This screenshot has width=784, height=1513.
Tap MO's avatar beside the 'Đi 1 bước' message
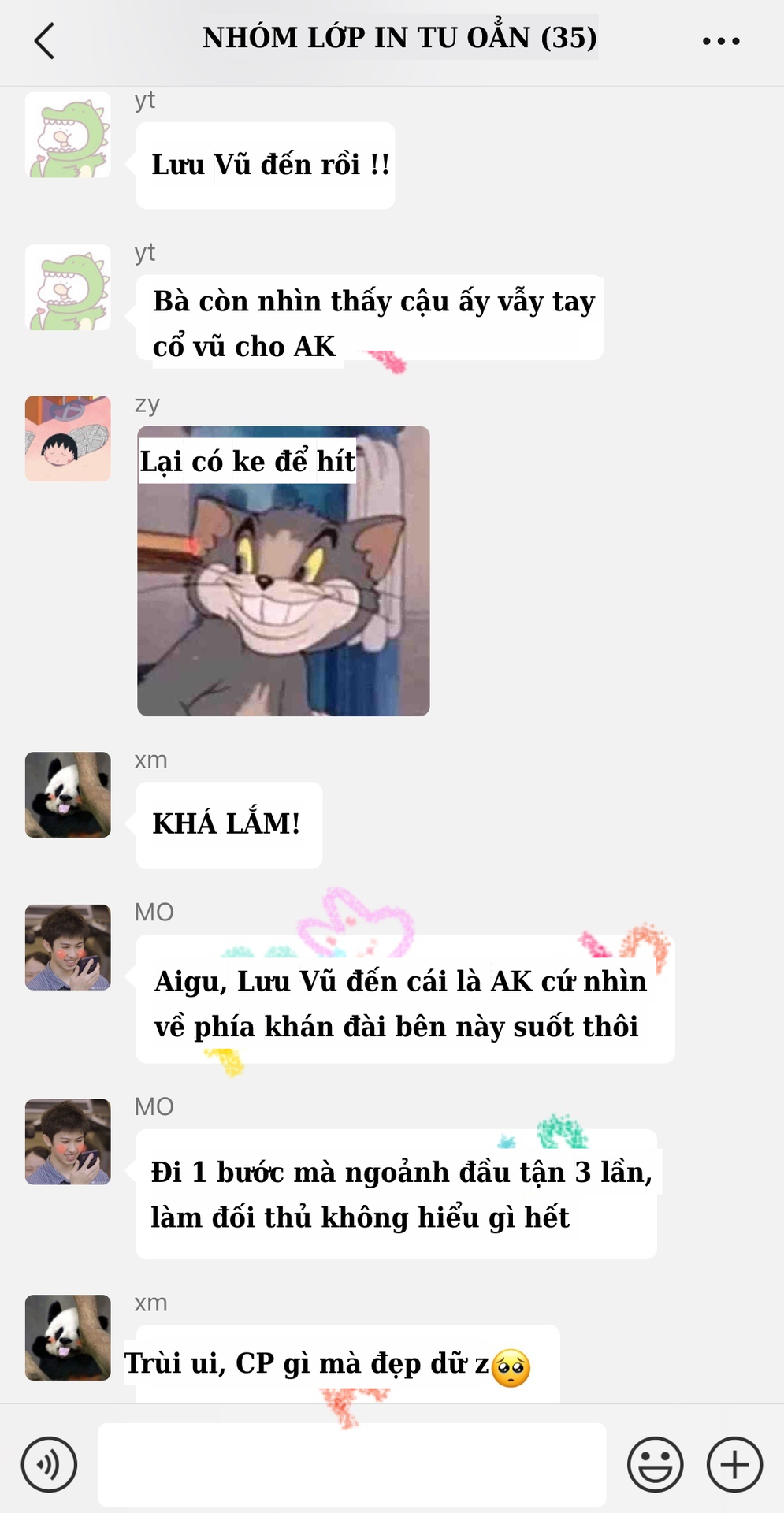(68, 1142)
